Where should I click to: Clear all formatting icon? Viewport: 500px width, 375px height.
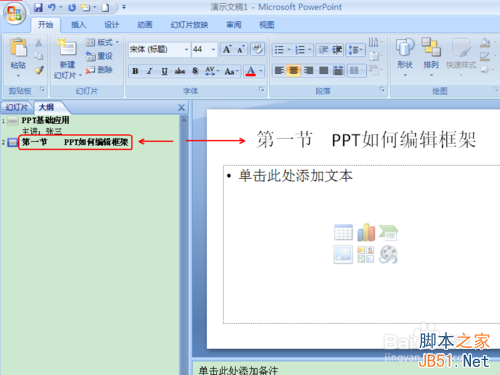257,49
